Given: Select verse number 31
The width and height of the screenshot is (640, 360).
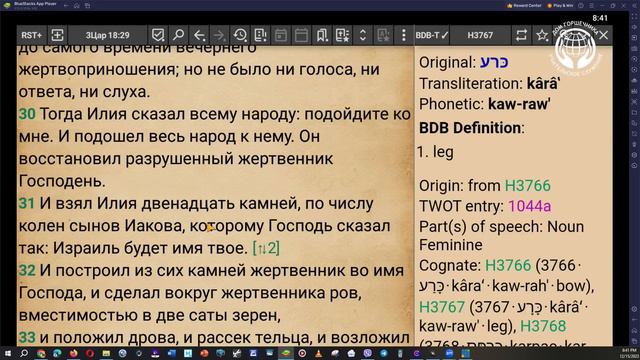Looking at the screenshot, I should pyautogui.click(x=27, y=203).
